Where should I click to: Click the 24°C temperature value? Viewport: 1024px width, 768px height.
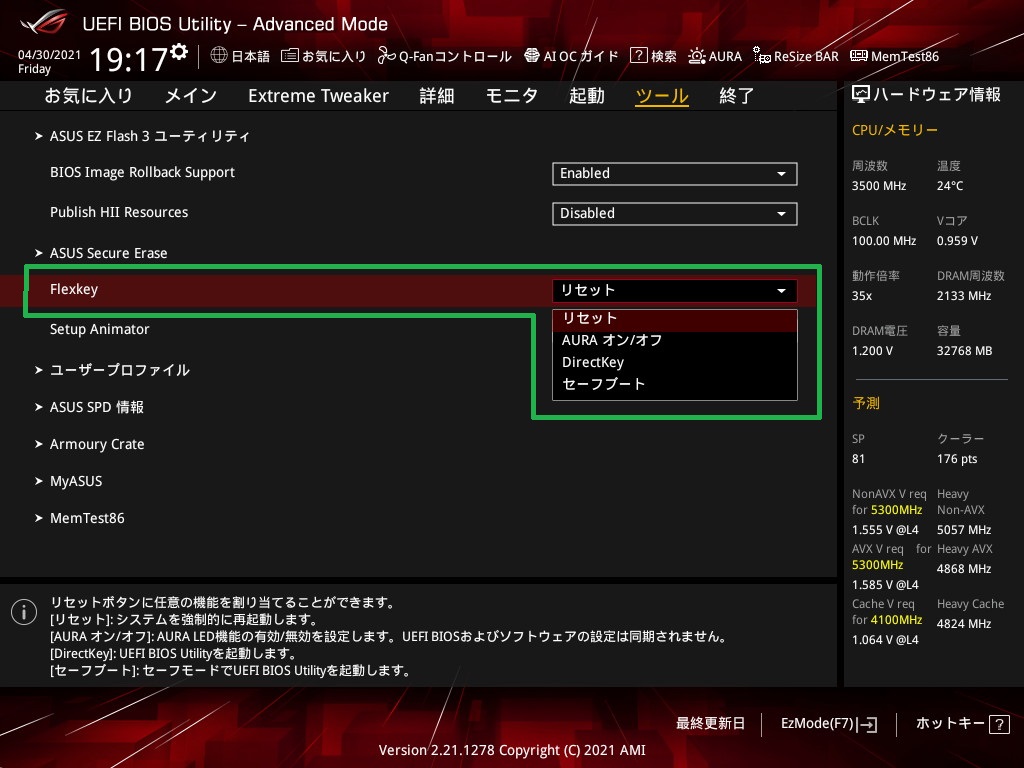(x=950, y=186)
